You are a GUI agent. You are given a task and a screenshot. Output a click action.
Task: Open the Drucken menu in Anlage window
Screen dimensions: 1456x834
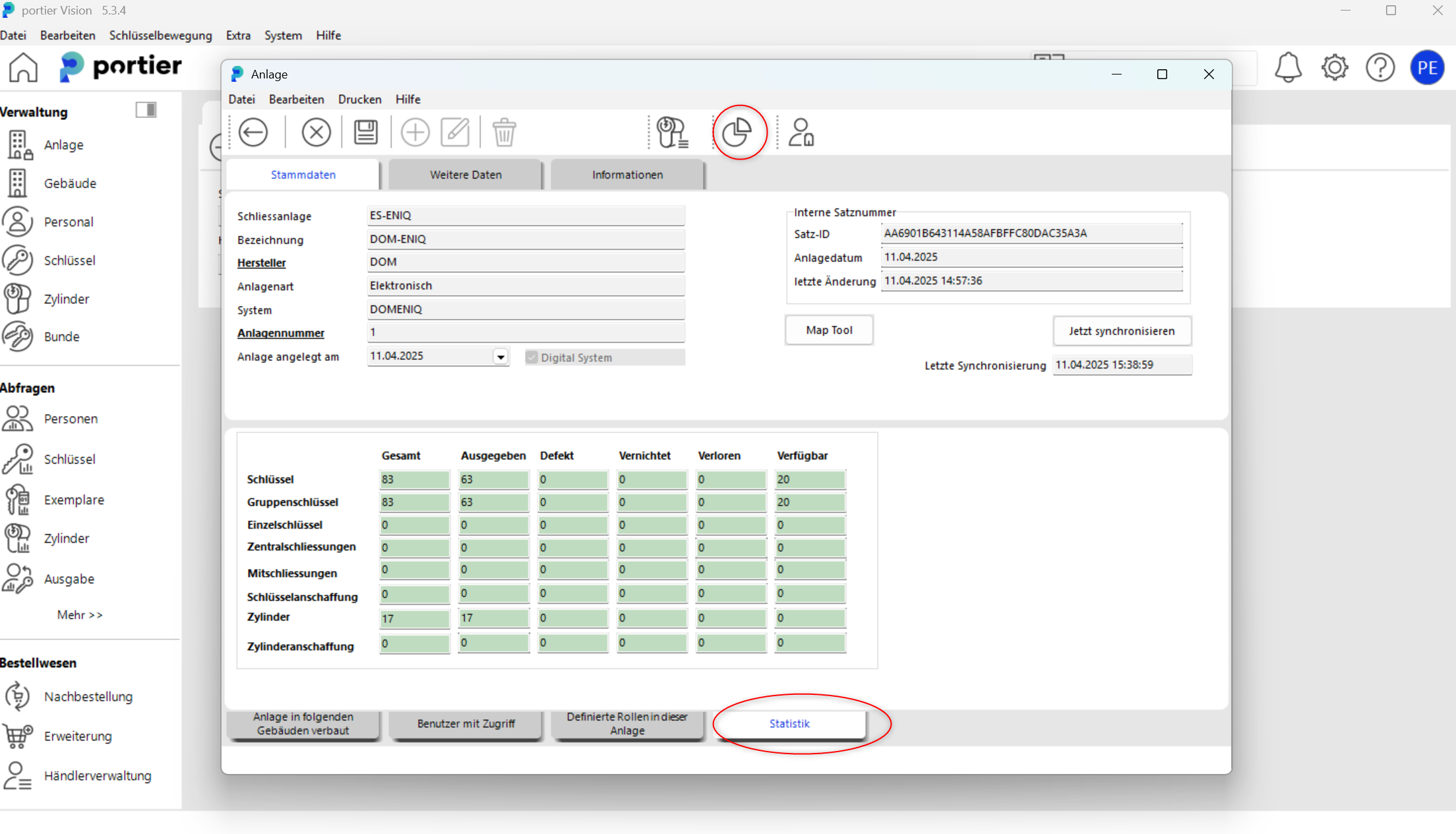point(359,99)
